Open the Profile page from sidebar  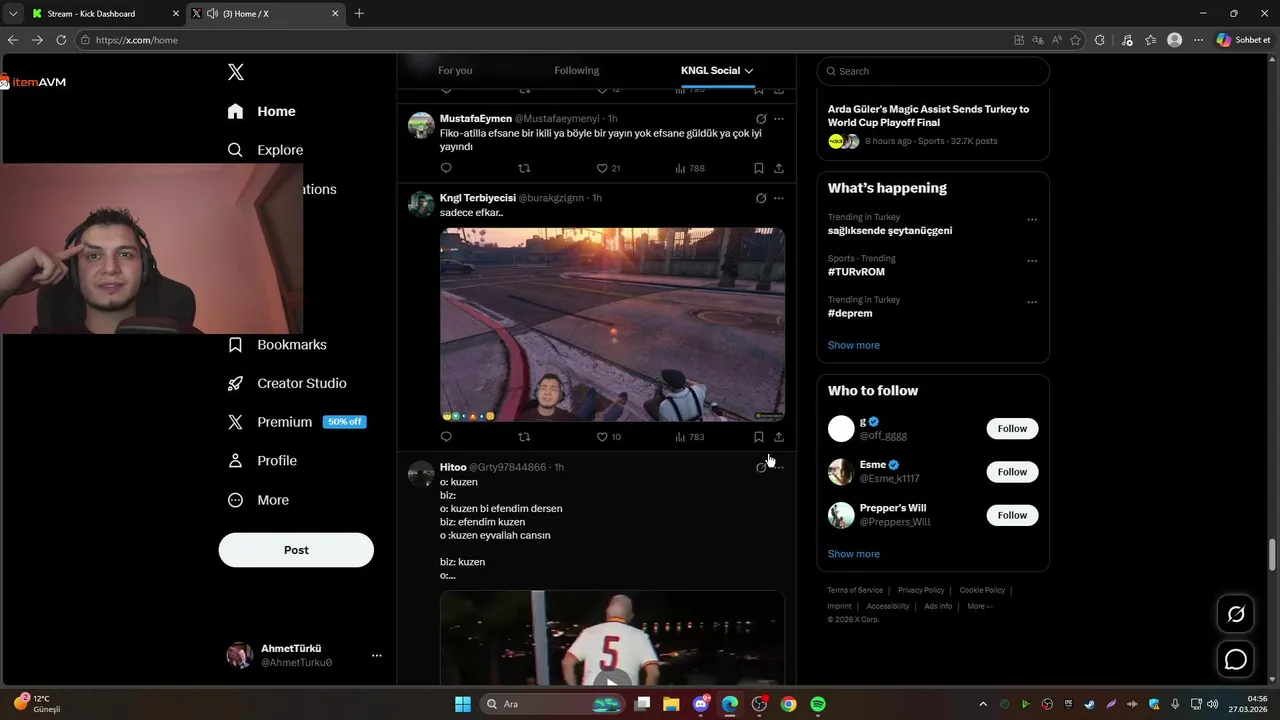click(262, 461)
